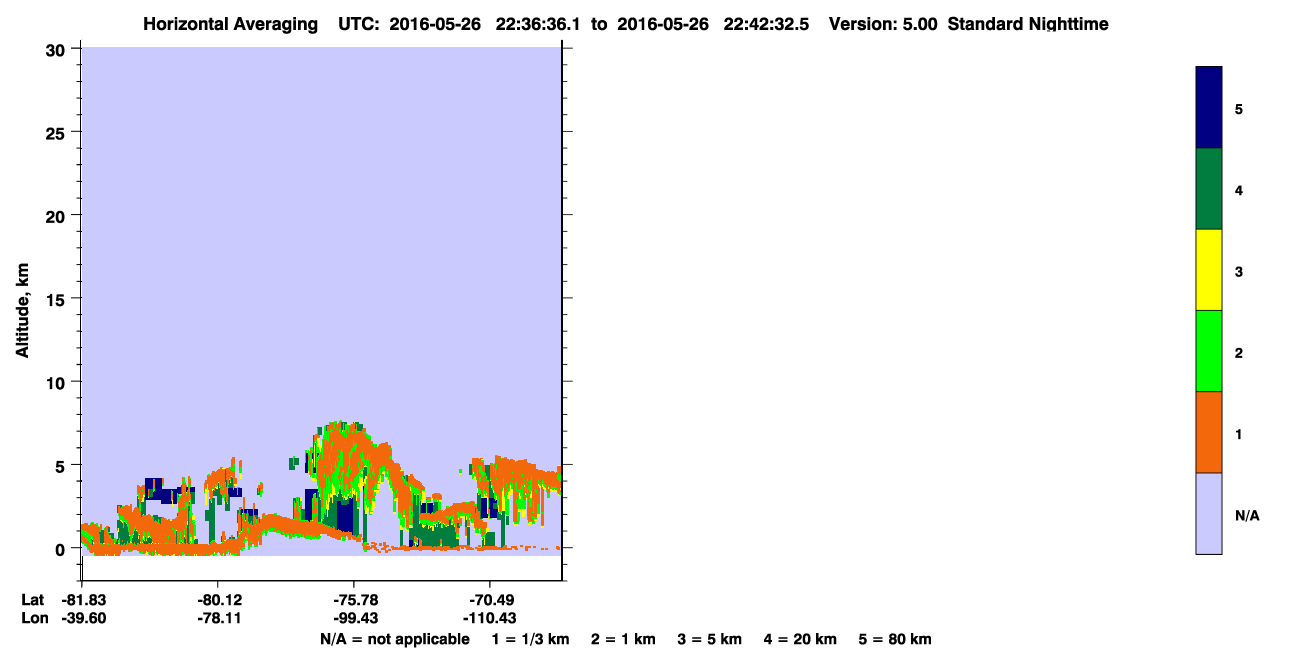Click the end time '22:42:32.5' in the title
Image resolution: width=1300 pixels, height=667 pixels.
766,24
